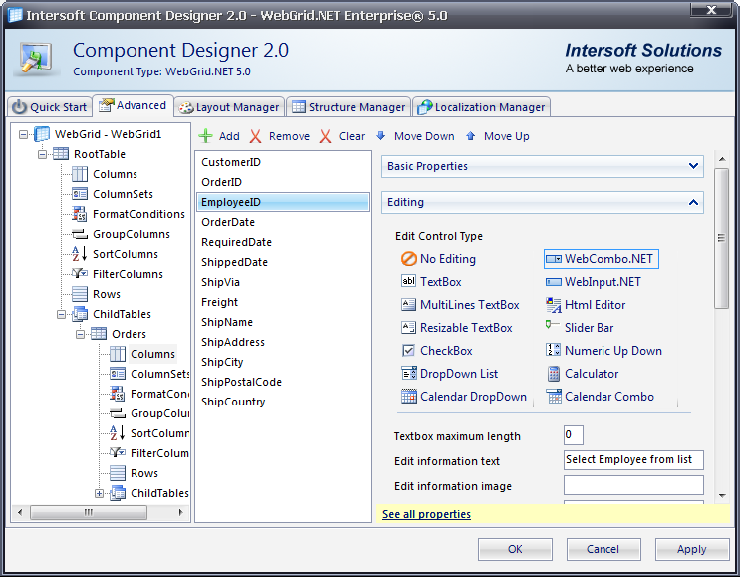Click the RootTable Rows icon
This screenshot has width=740, height=577.
tap(80, 294)
